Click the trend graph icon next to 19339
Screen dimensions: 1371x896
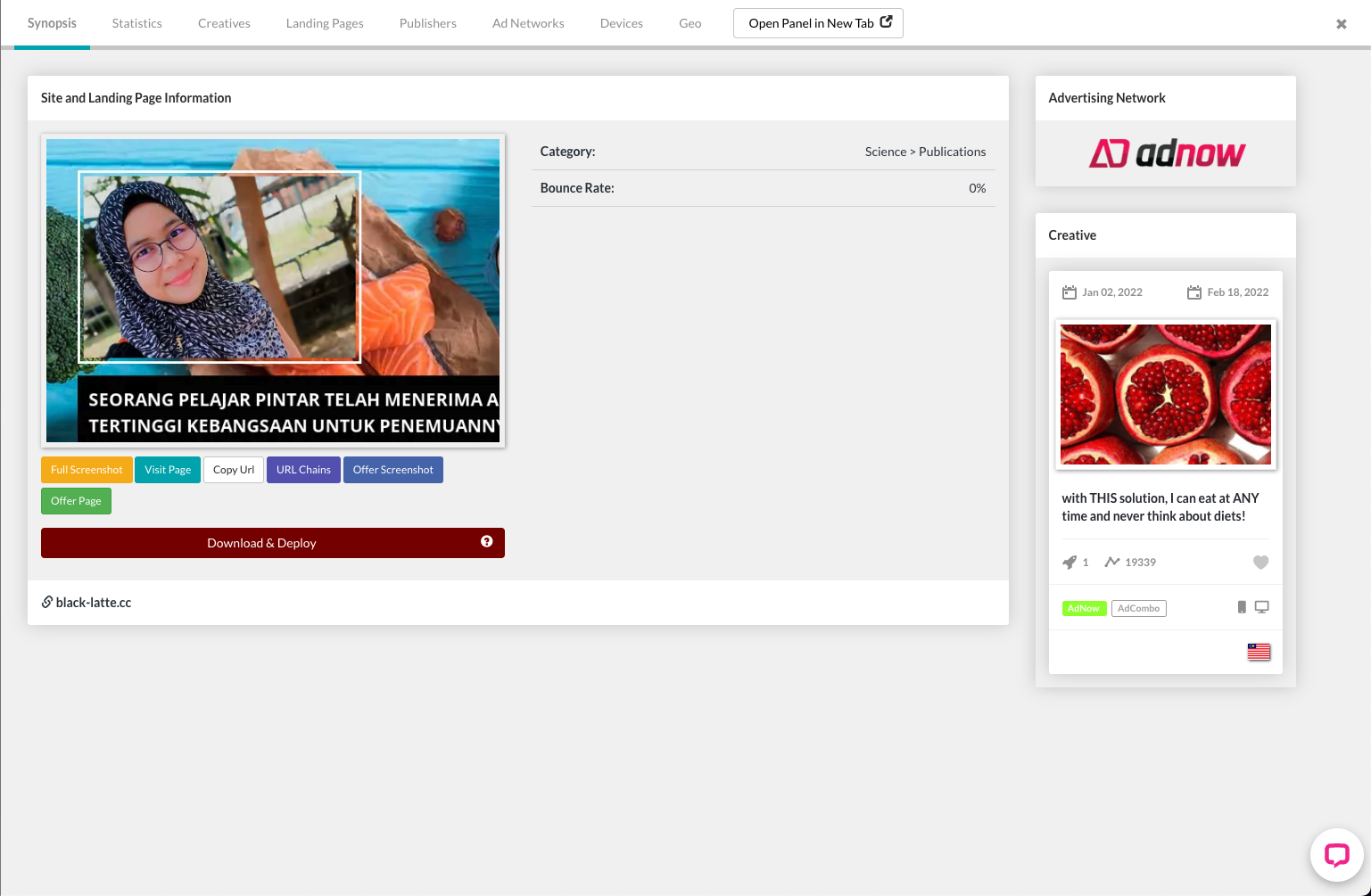pos(1112,562)
